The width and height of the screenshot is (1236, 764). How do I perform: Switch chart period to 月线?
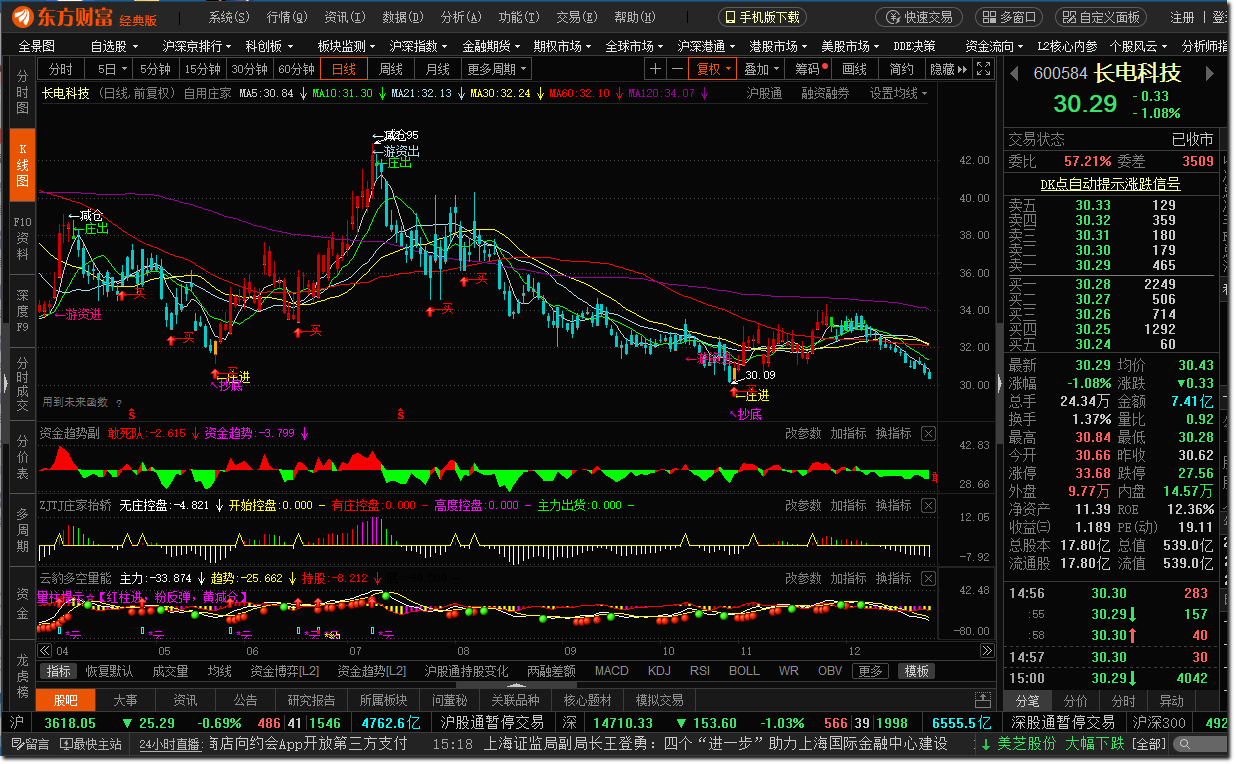pyautogui.click(x=438, y=69)
